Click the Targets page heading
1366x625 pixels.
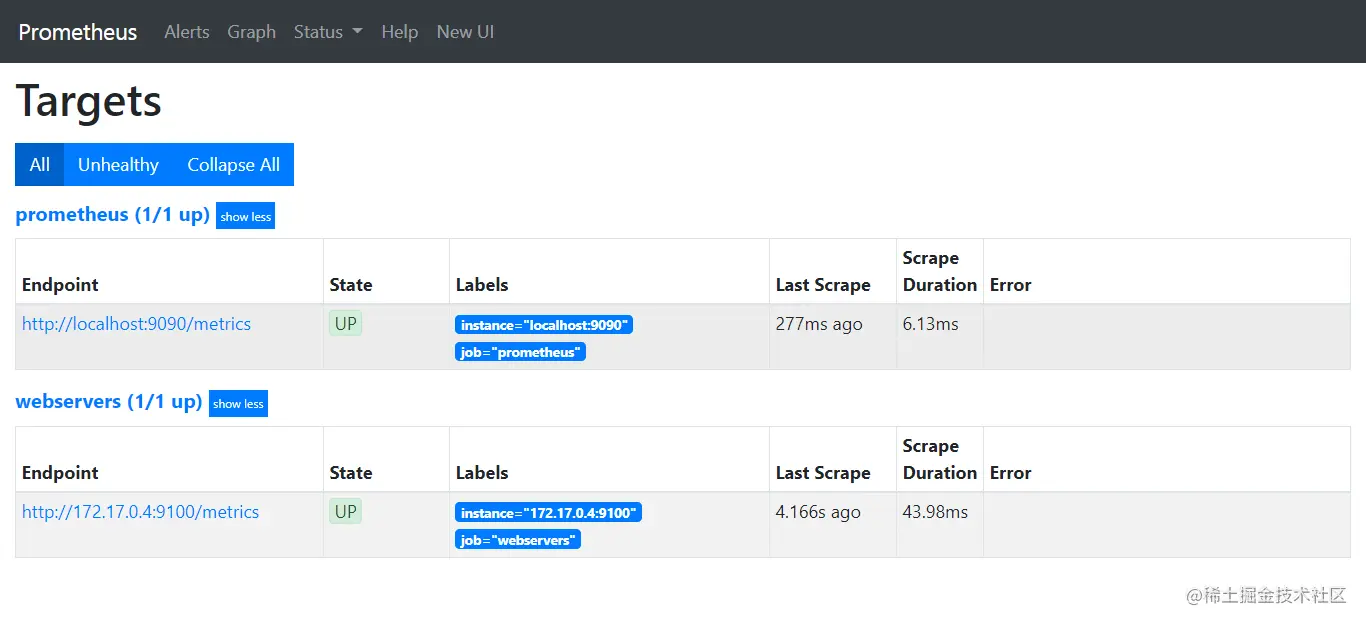89,101
